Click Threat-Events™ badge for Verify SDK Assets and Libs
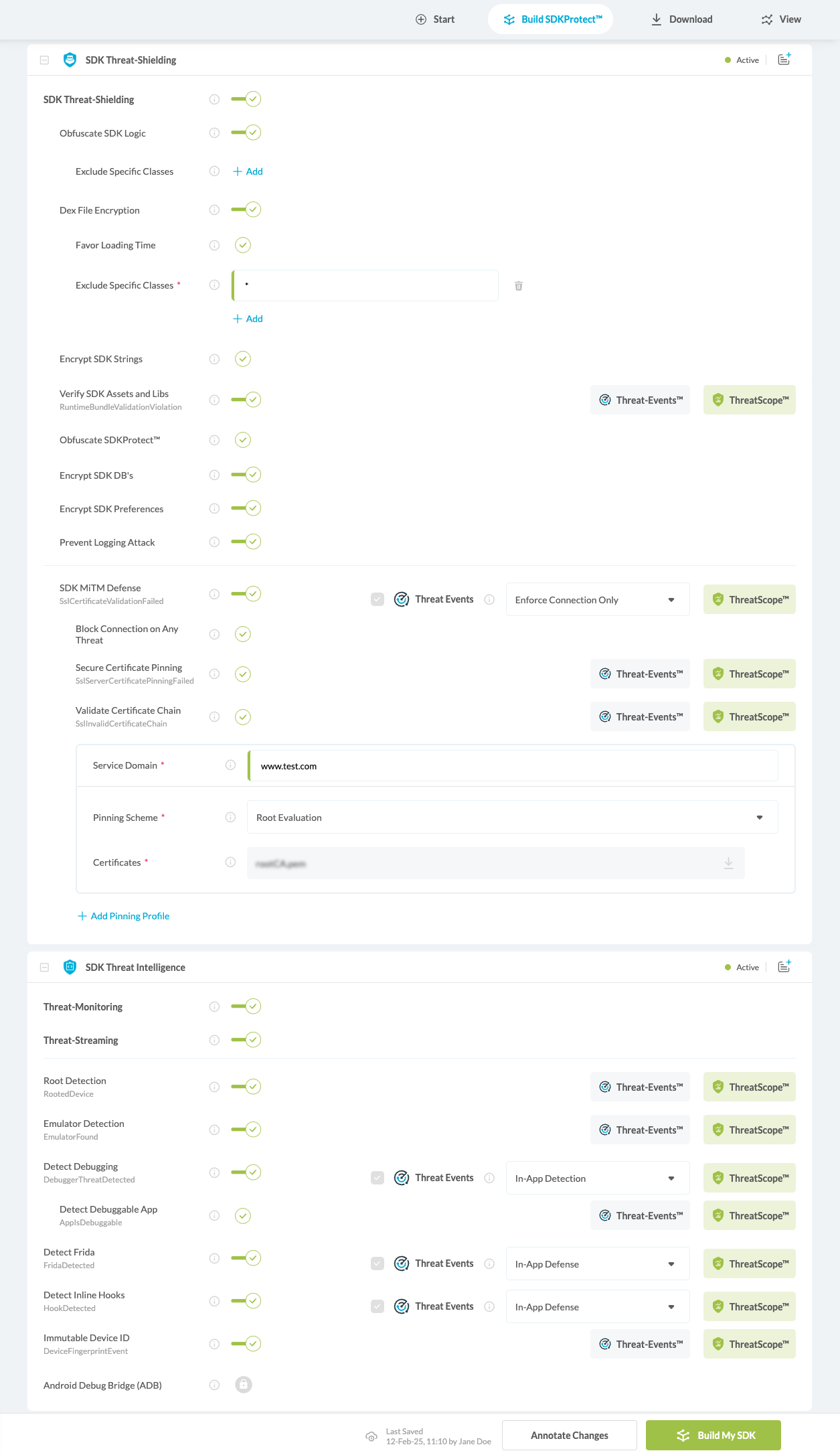Viewport: 840px width, 1455px height. [x=639, y=400]
